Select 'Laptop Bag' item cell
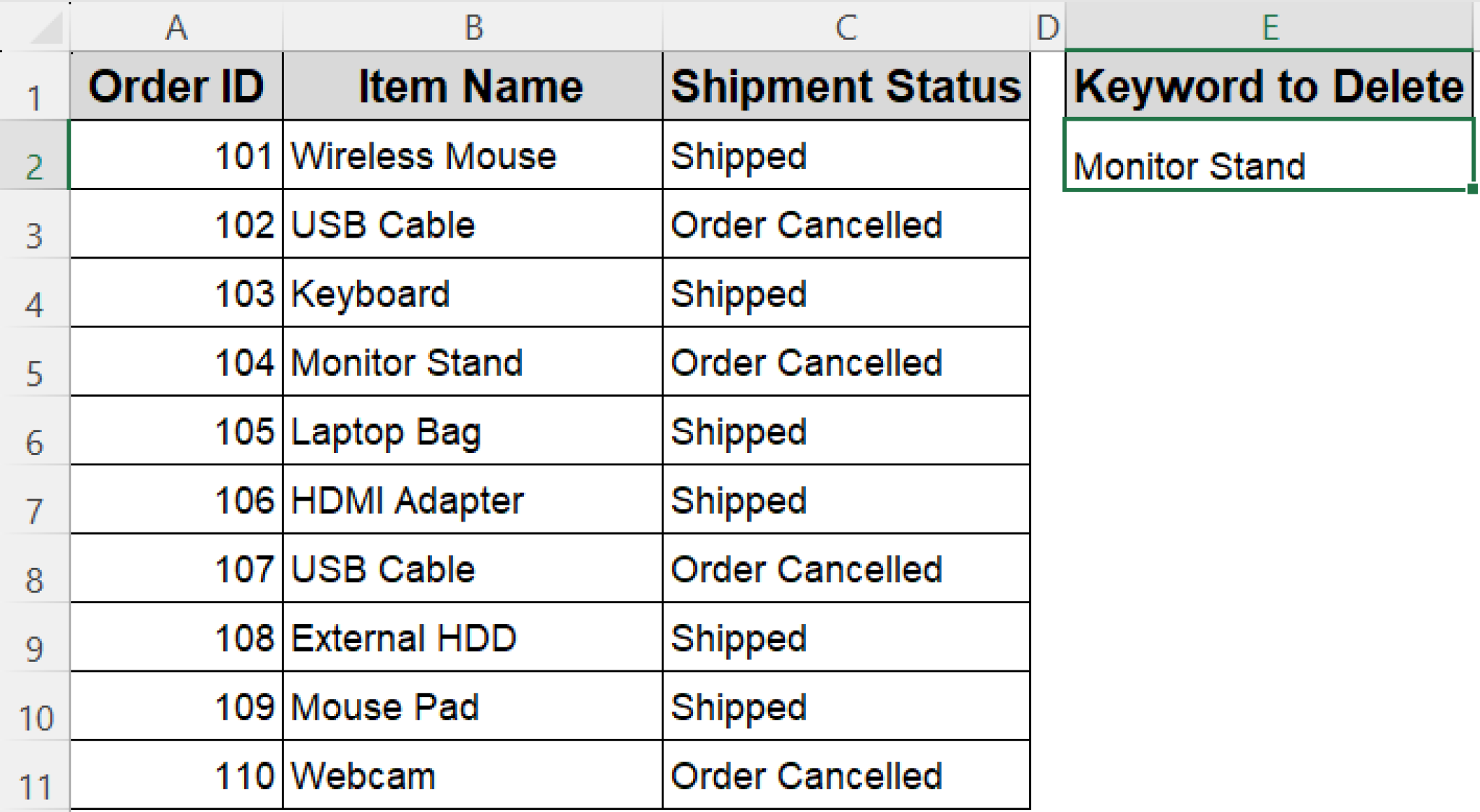Viewport: 1480px width, 812px height. (x=473, y=431)
